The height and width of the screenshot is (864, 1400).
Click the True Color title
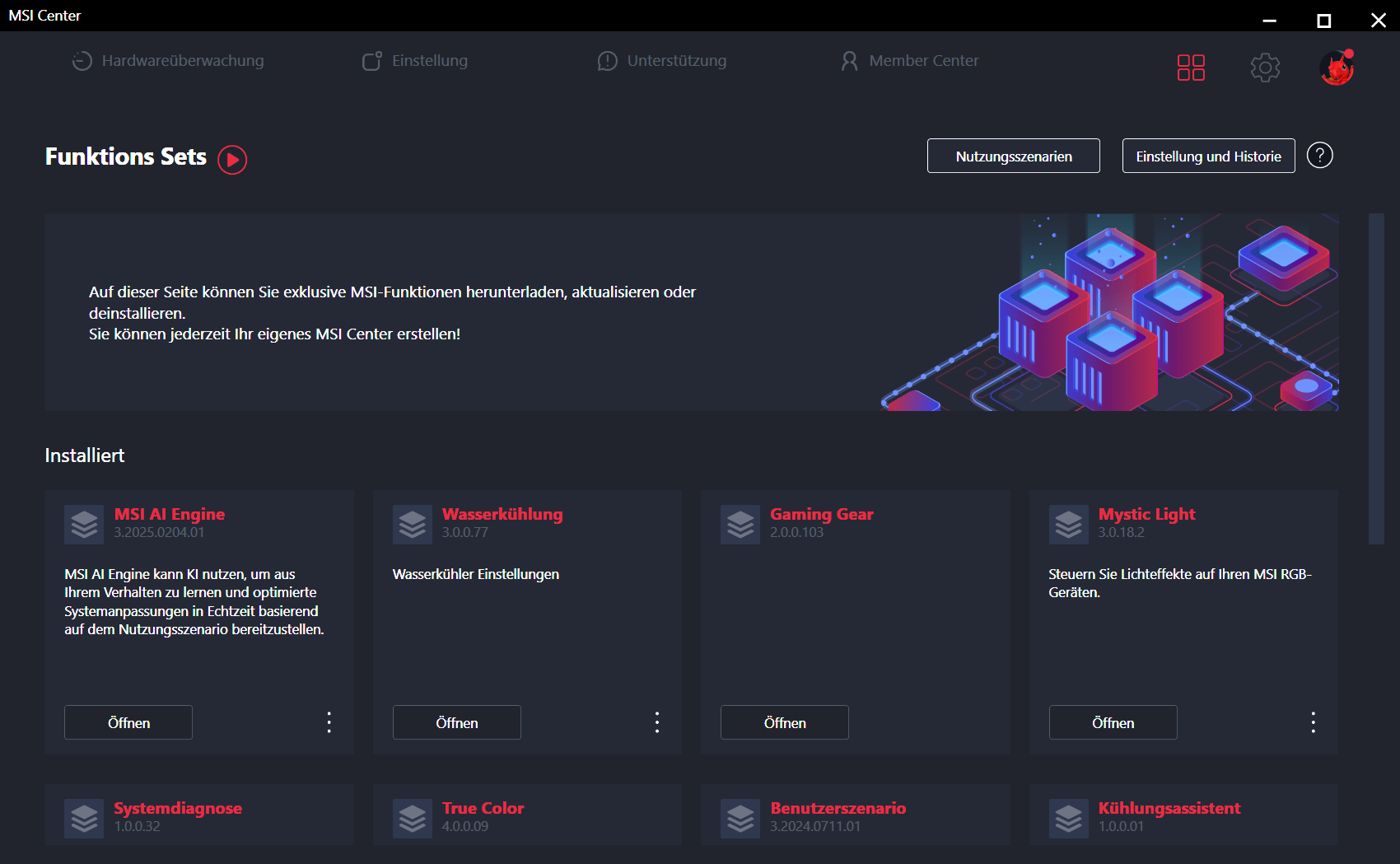click(483, 808)
